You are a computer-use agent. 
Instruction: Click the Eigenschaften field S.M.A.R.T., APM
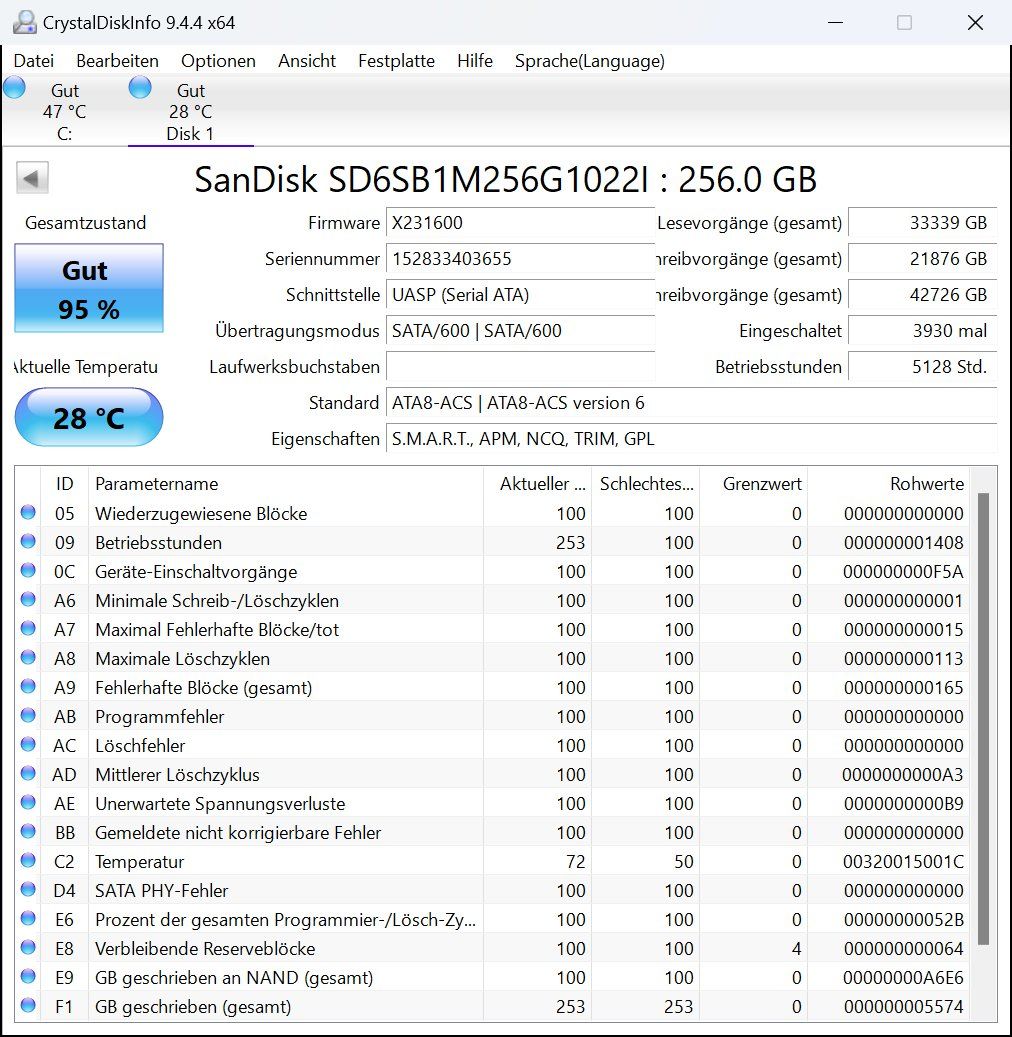click(x=691, y=438)
